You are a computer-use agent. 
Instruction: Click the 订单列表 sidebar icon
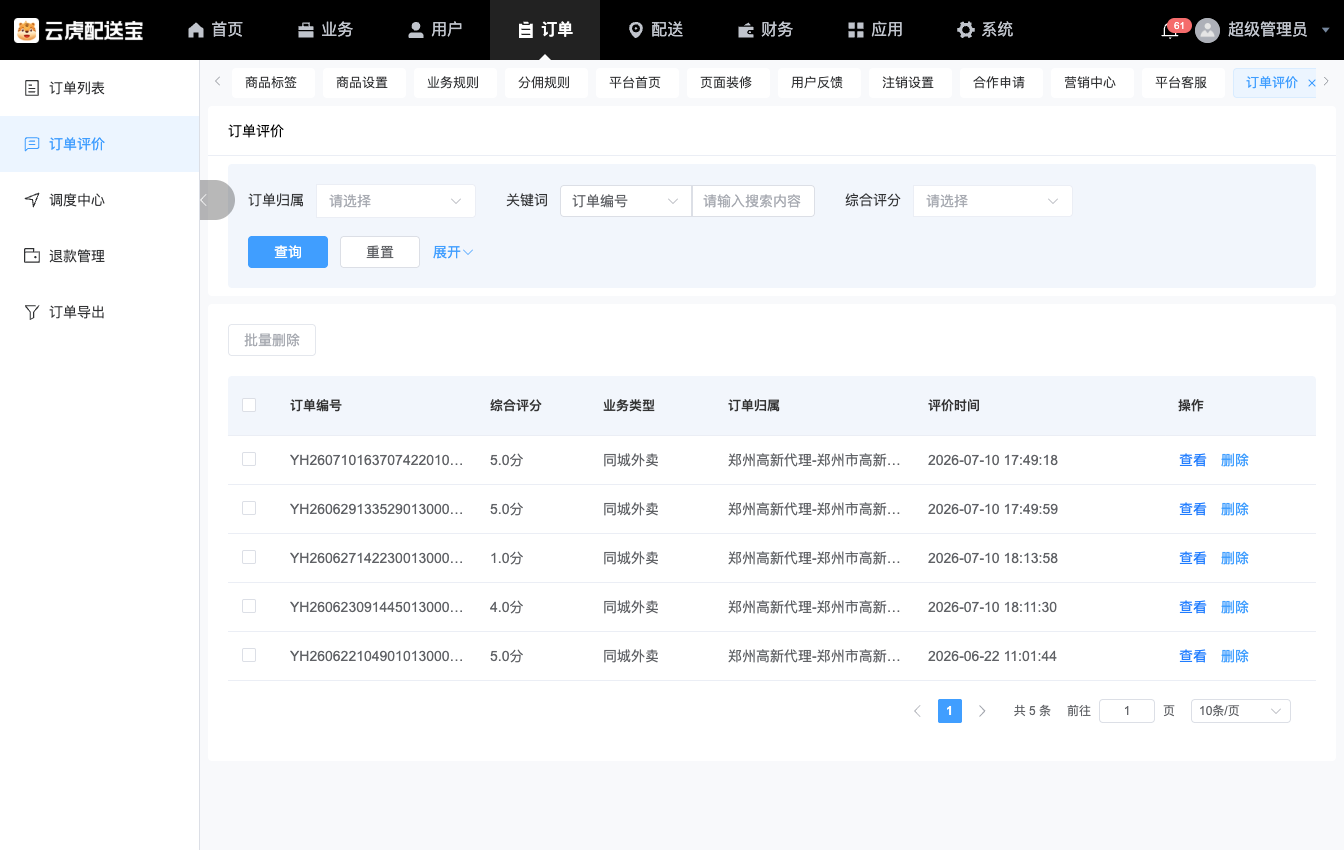coord(32,88)
